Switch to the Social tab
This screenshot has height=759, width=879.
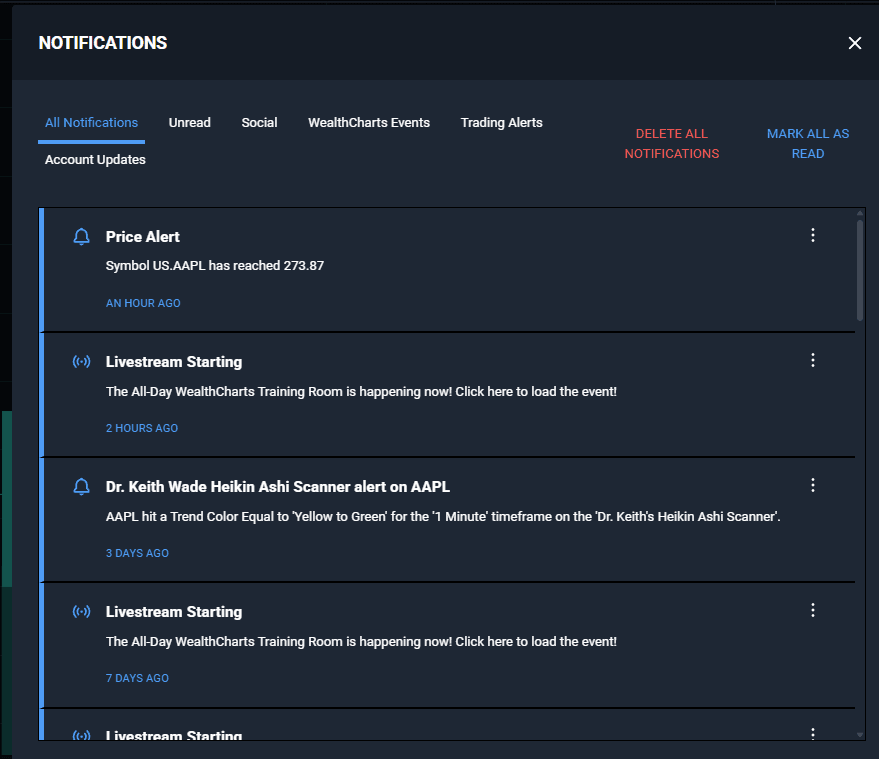click(x=259, y=123)
